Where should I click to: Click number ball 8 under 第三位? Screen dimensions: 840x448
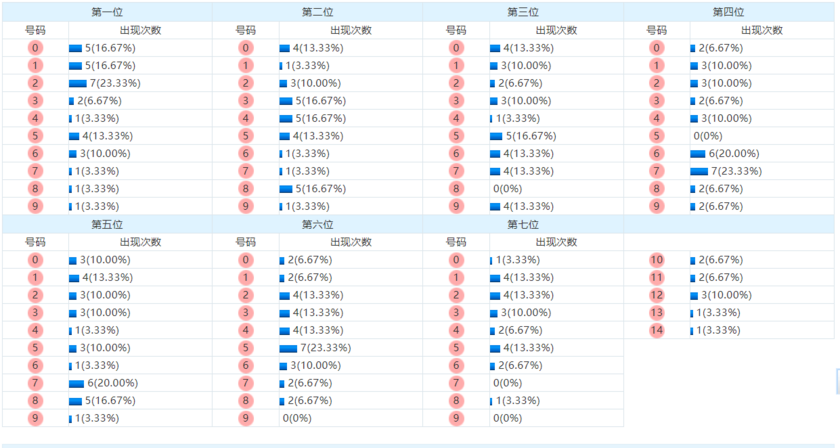[x=456, y=189]
